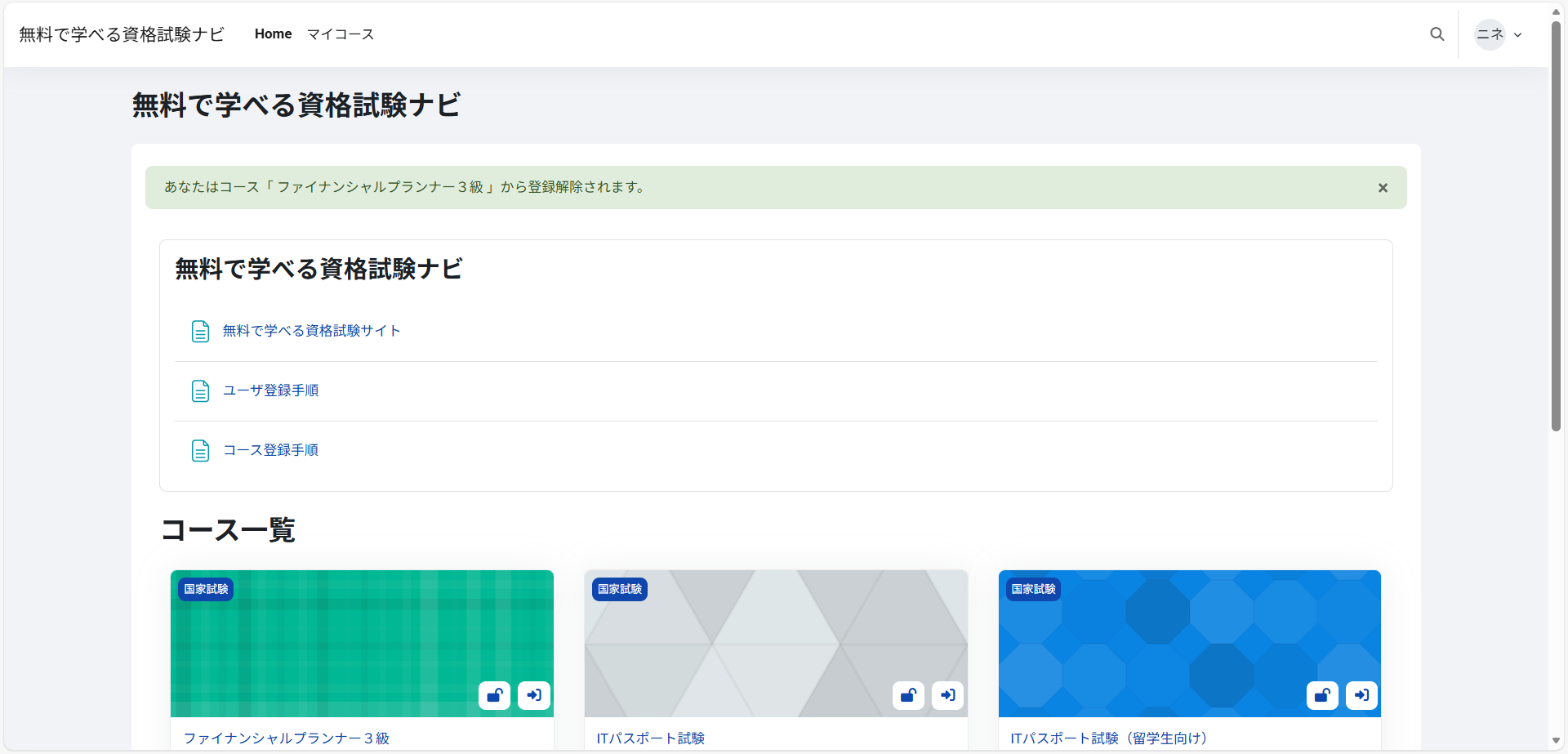
Task: Click page icon beside 無料で学べる資格試験サイト
Action: point(200,332)
